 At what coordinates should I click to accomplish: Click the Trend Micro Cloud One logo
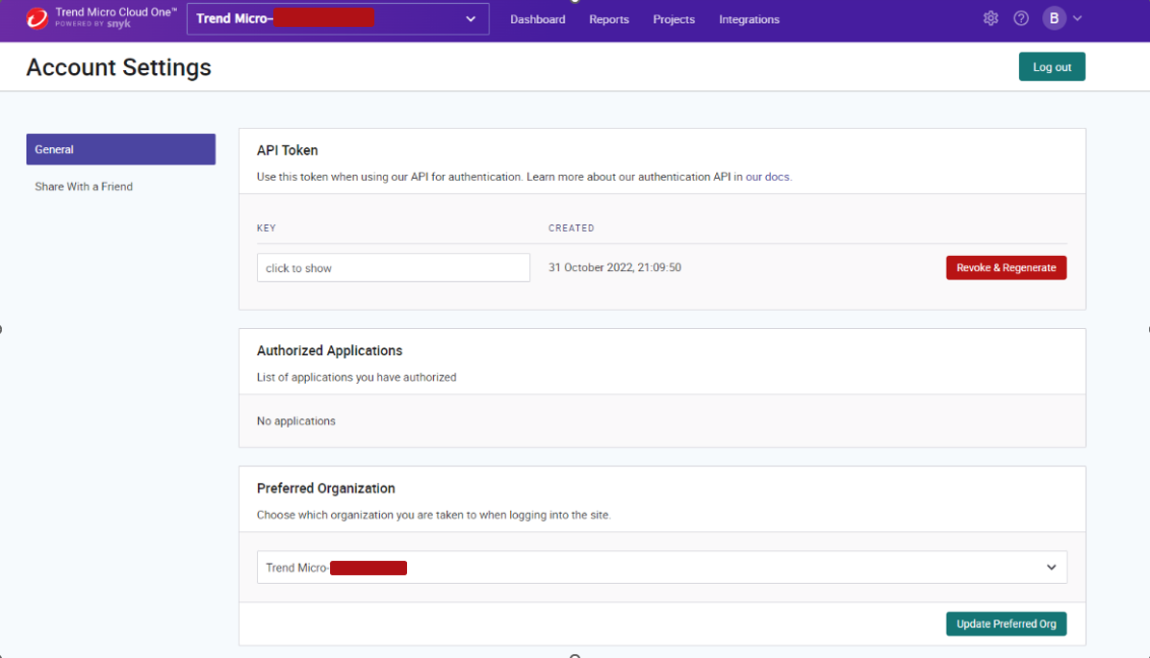click(x=100, y=18)
